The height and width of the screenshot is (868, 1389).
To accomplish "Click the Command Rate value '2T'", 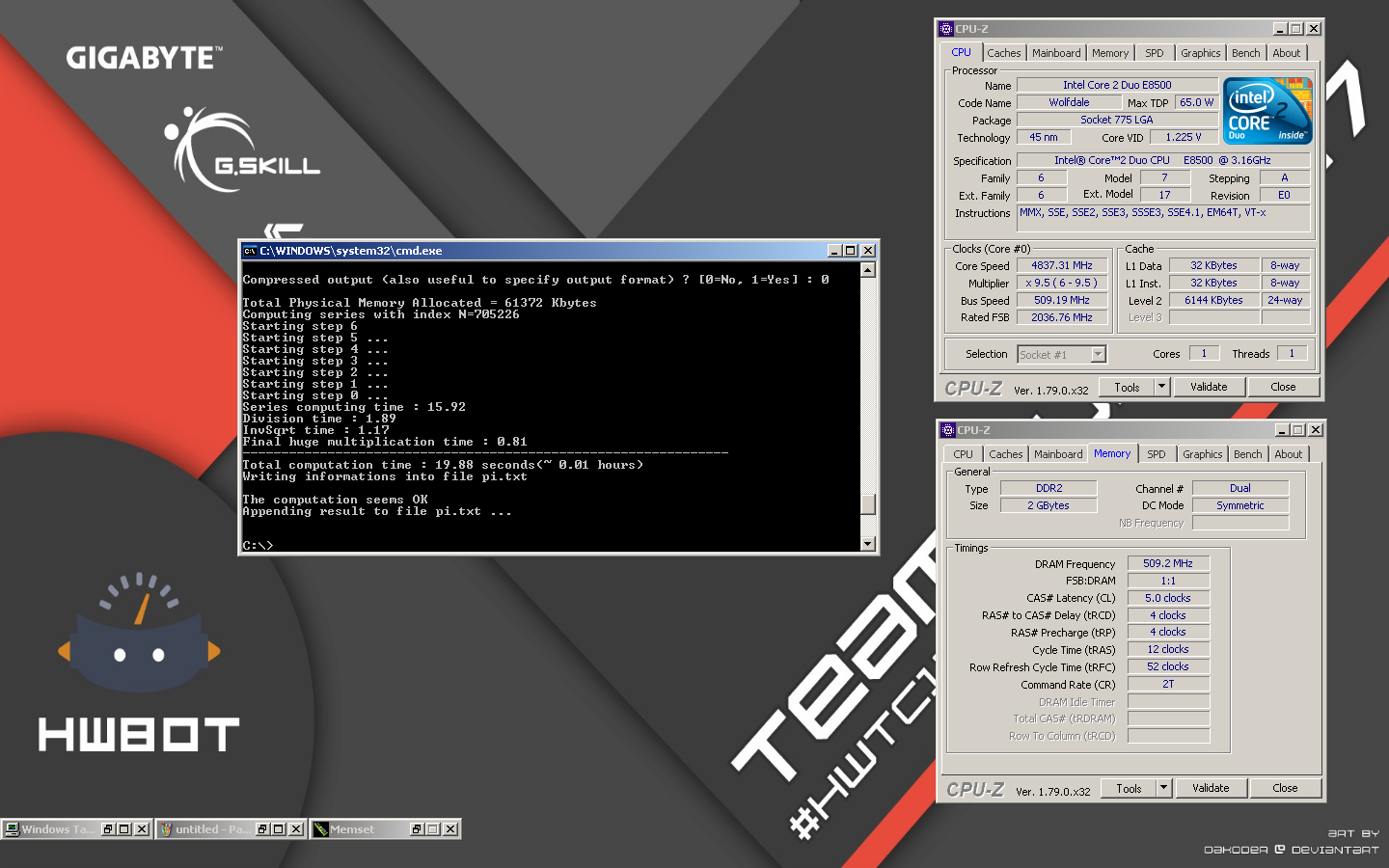I will click(1168, 684).
